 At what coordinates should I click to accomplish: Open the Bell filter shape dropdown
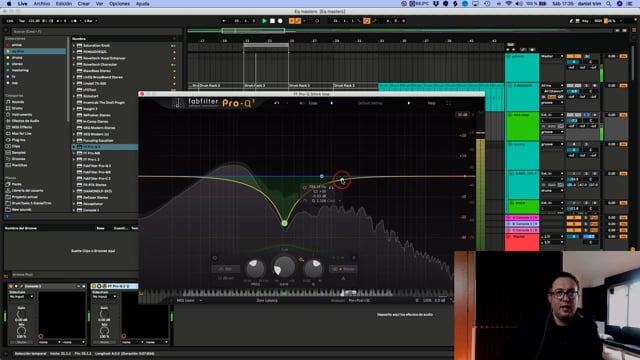click(225, 269)
